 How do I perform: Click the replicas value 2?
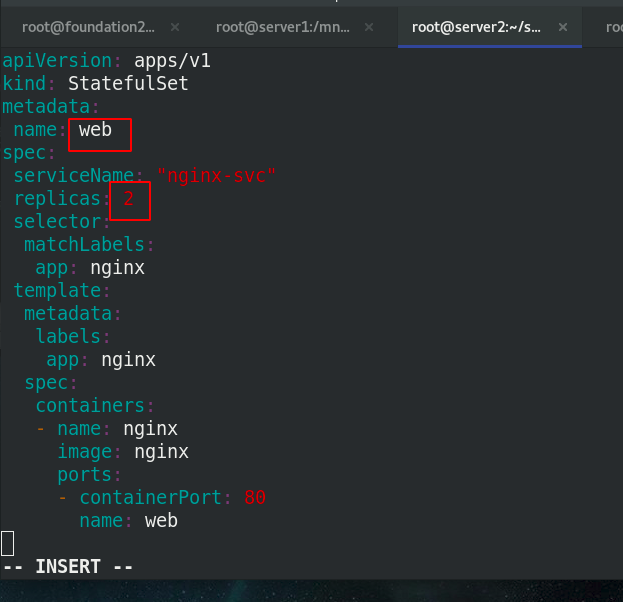tap(128, 199)
